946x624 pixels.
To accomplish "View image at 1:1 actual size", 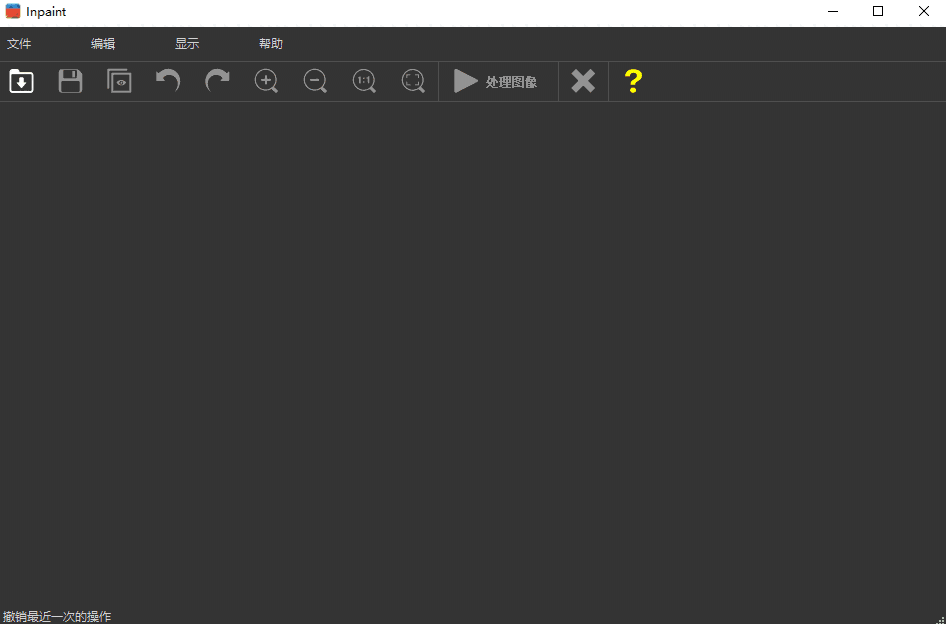I will click(x=364, y=81).
